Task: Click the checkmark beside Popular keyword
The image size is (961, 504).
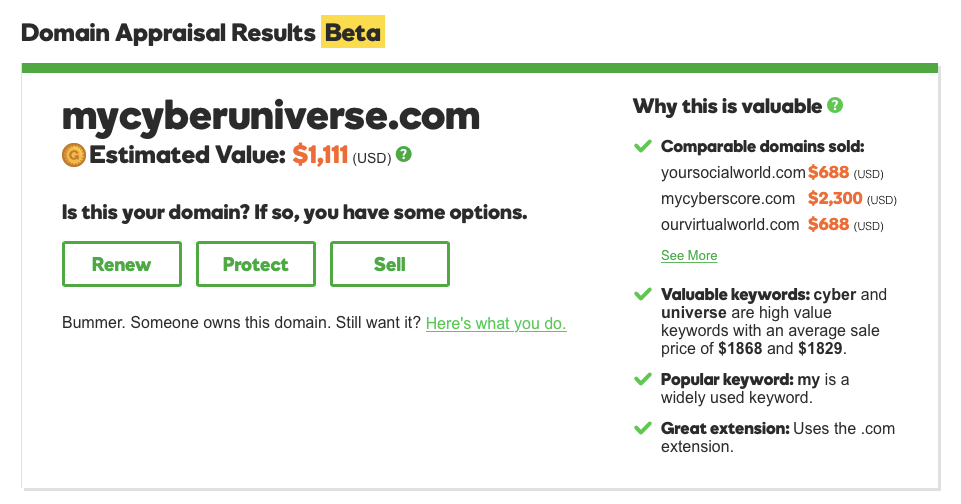Action: [642, 380]
